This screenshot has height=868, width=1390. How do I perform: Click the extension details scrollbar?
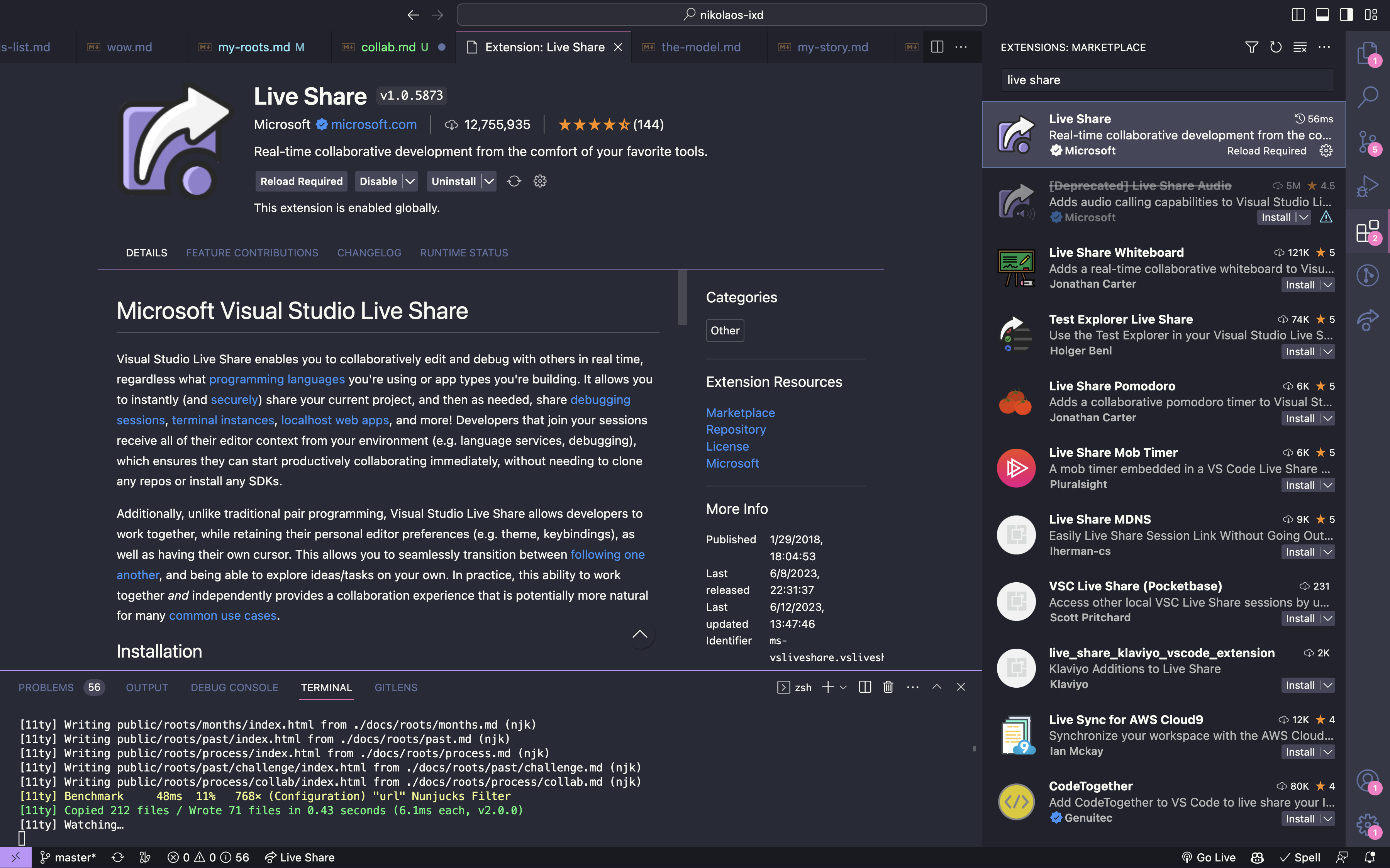coord(682,297)
